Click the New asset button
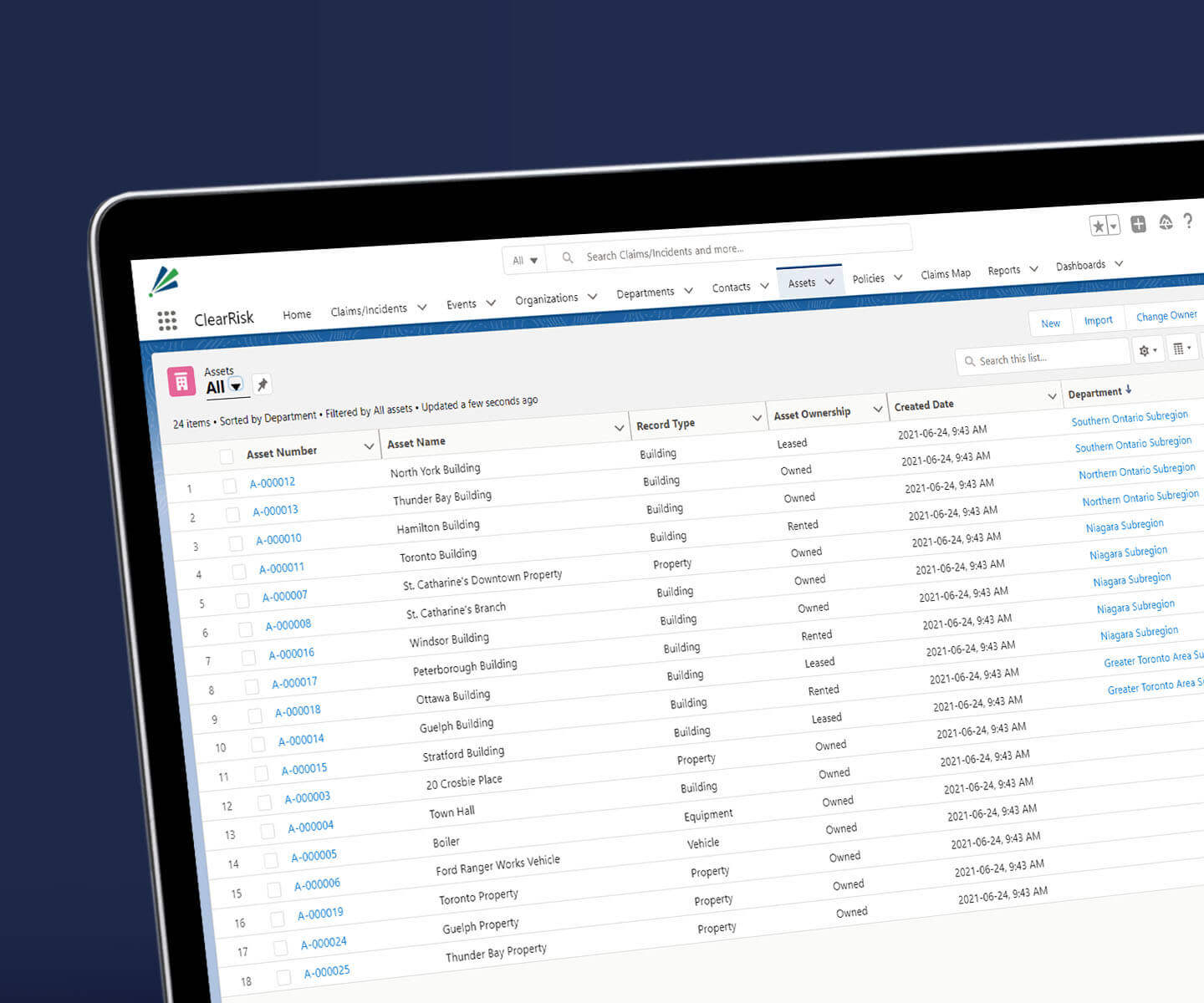 click(1050, 323)
